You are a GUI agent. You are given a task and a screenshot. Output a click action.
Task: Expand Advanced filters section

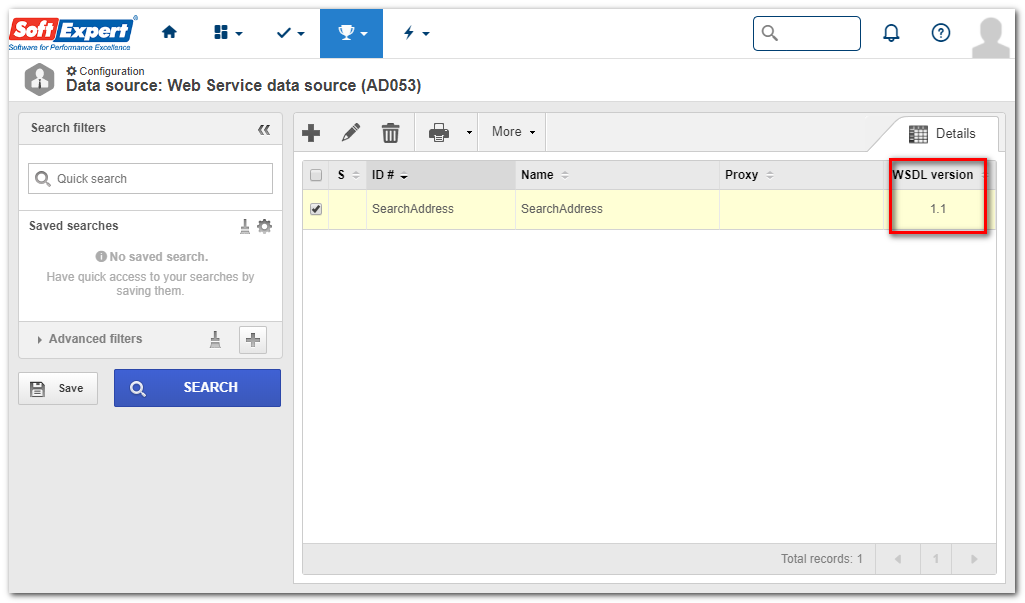[x=90, y=339]
